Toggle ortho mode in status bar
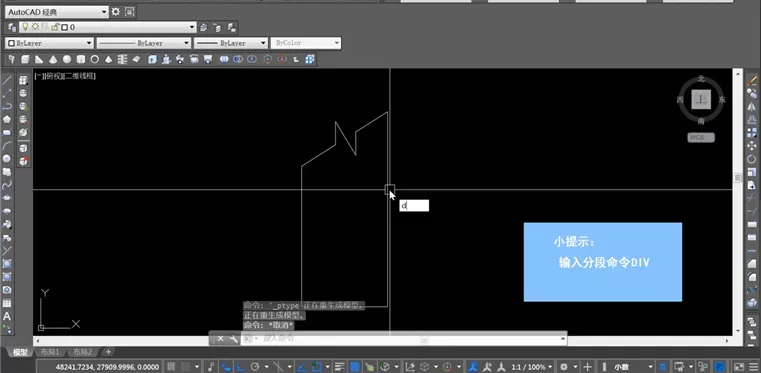Image resolution: width=761 pixels, height=373 pixels. (x=240, y=367)
